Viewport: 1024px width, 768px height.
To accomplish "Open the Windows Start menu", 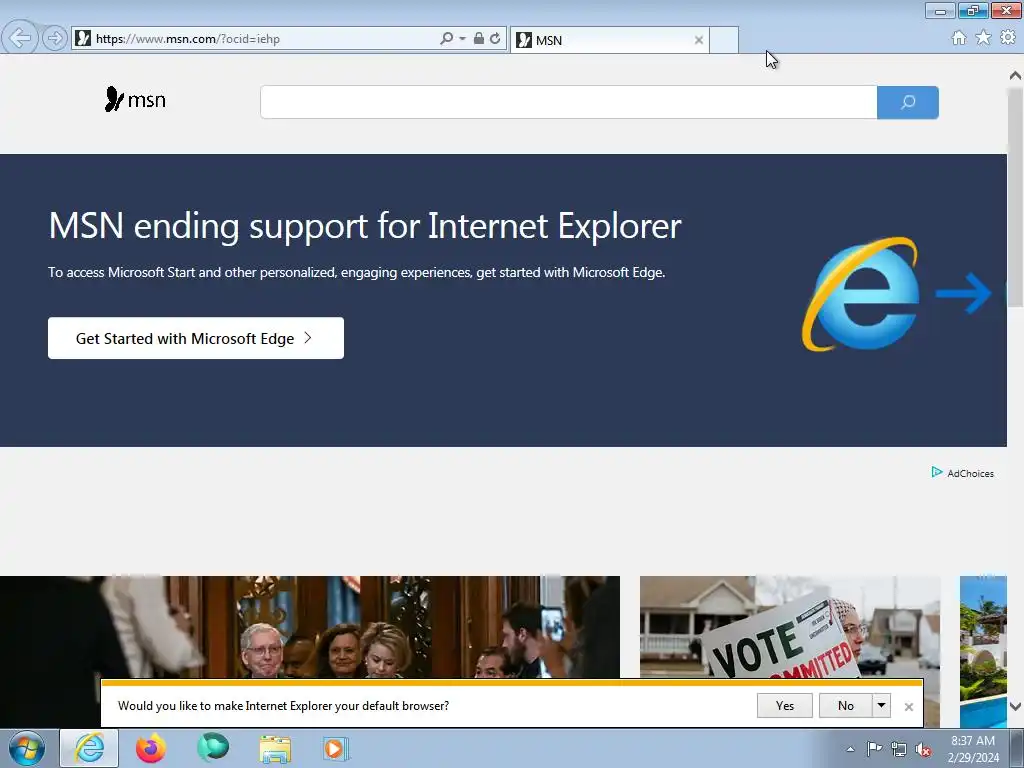I will coord(27,748).
